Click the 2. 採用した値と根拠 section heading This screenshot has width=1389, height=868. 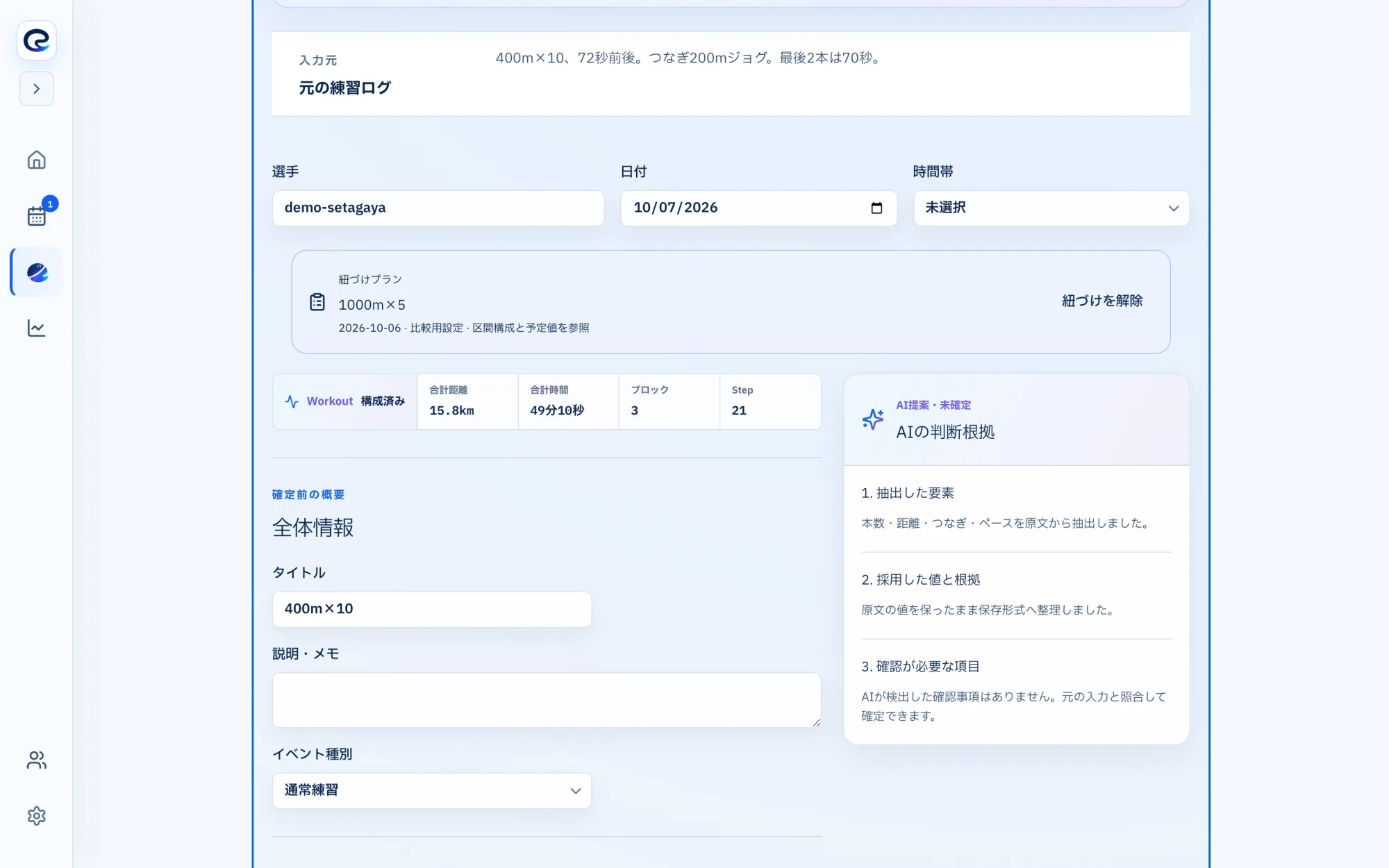coord(921,580)
